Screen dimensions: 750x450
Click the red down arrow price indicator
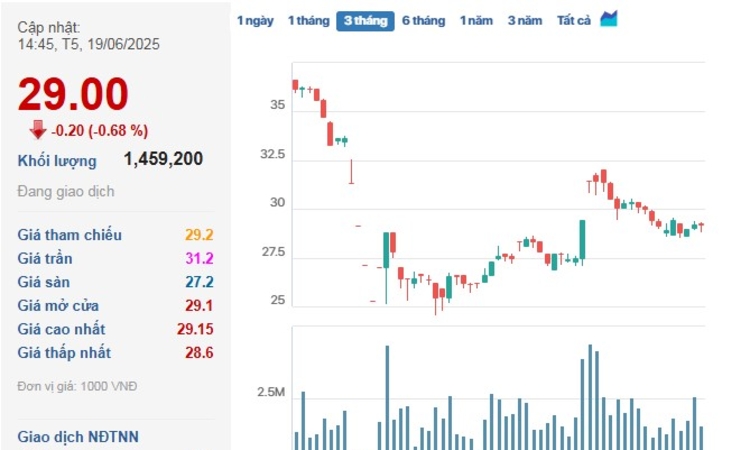[38, 129]
